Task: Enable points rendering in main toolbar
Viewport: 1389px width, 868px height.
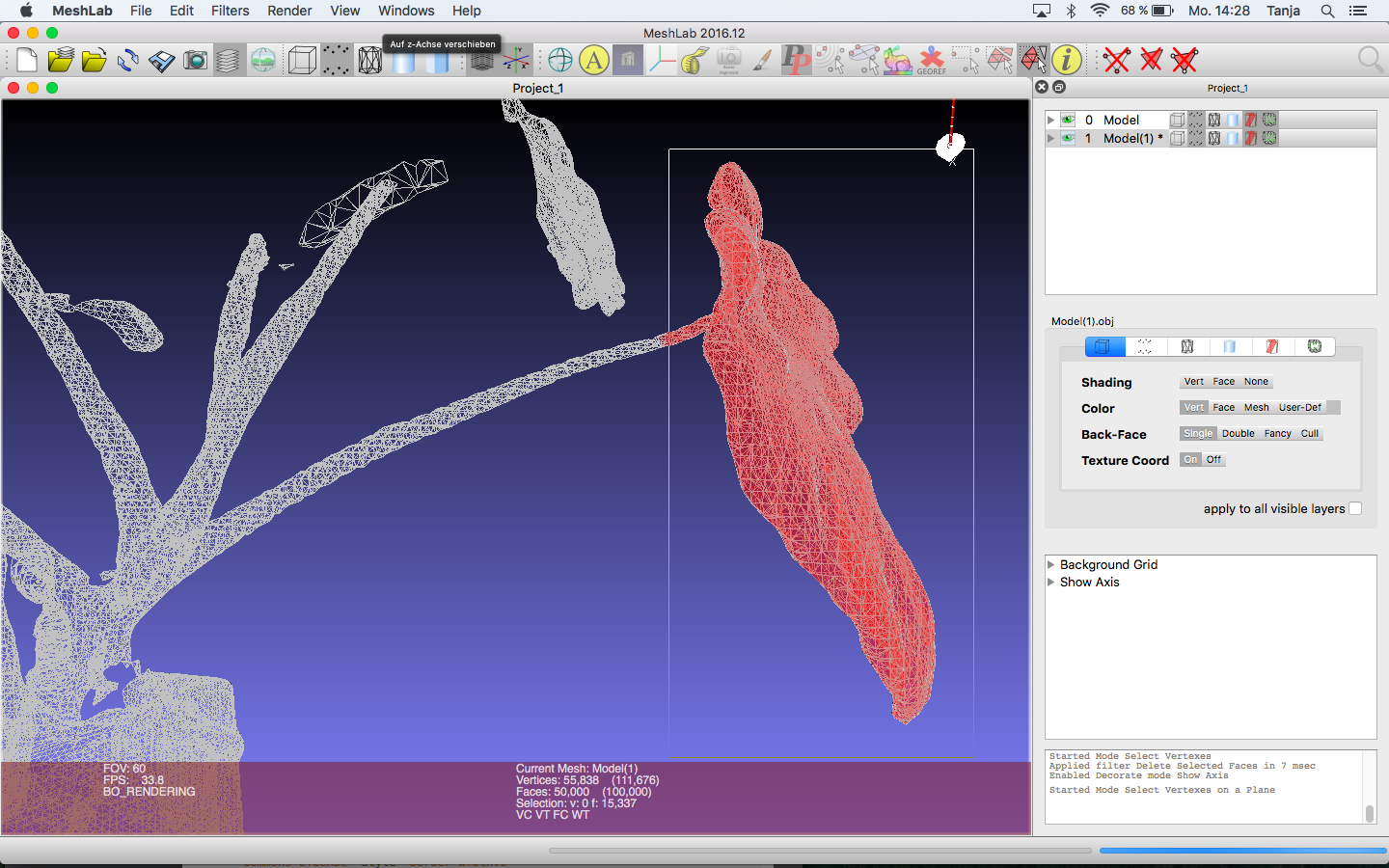Action: tap(336, 61)
